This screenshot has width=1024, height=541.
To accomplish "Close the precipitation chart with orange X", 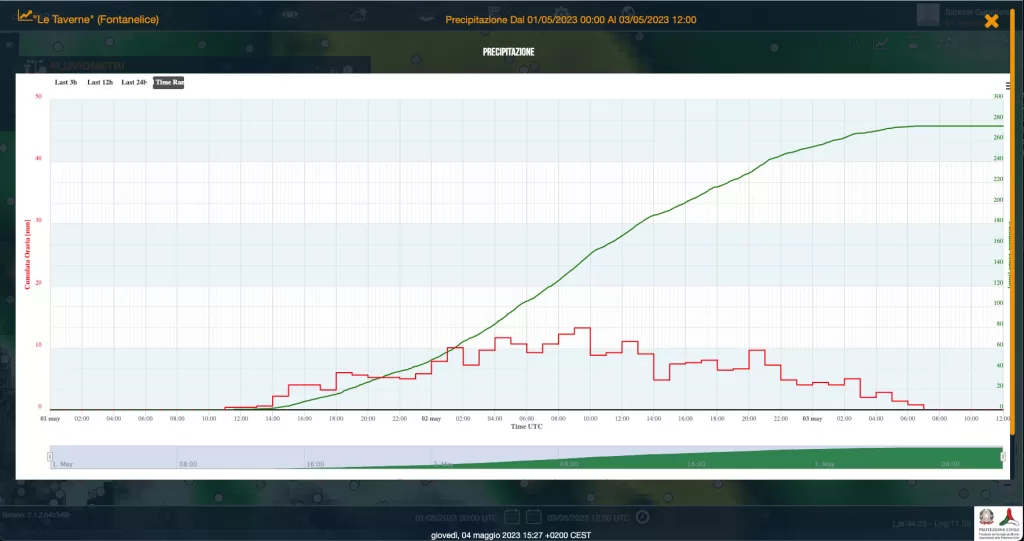I will click(x=991, y=20).
